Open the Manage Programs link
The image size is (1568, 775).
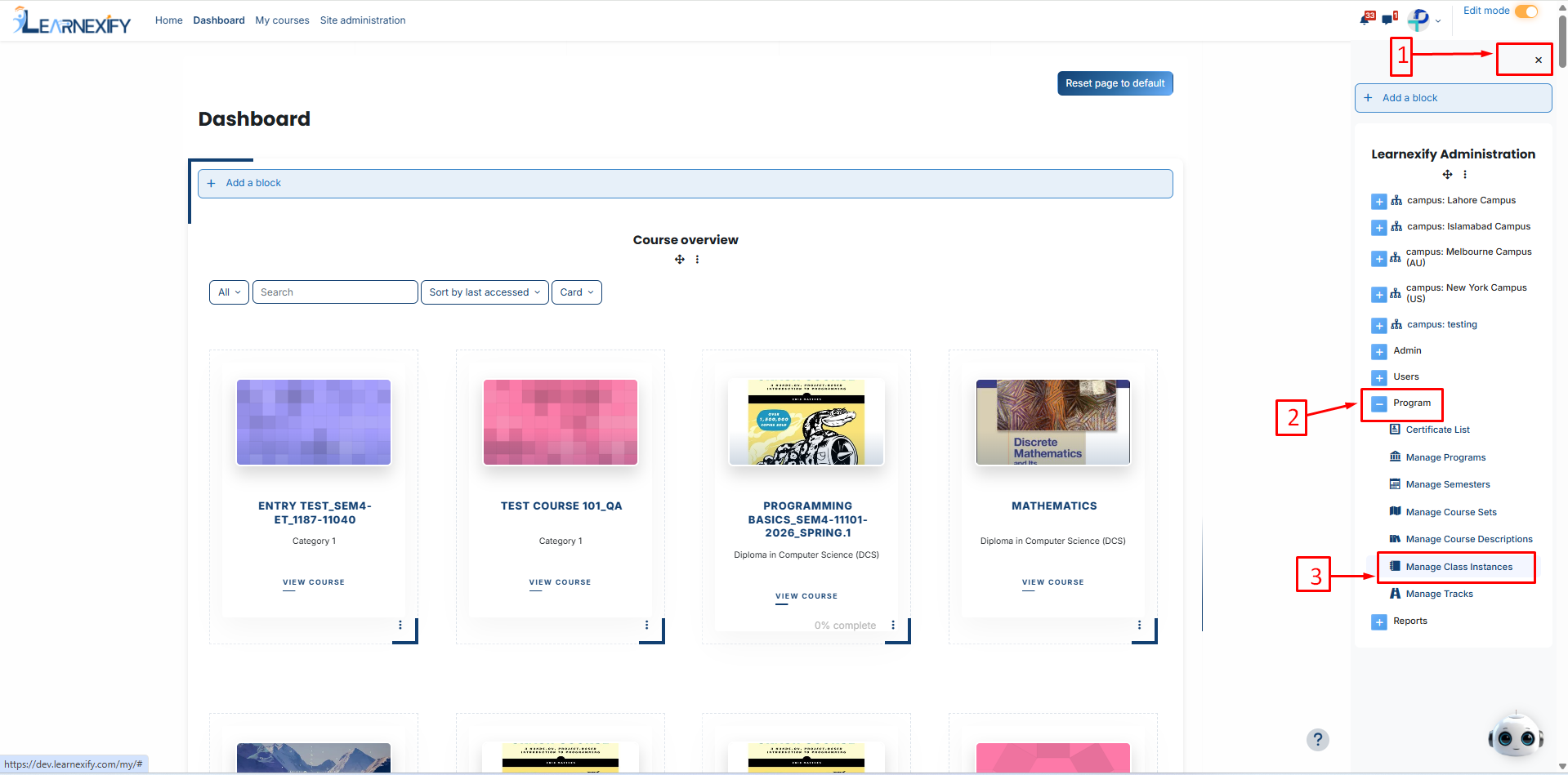pos(1445,457)
